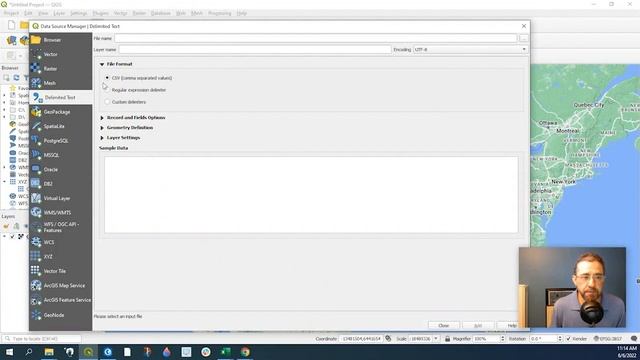Viewport: 640px width, 360px height.
Task: Open the Vector Tile source tab
Action: tap(60, 271)
